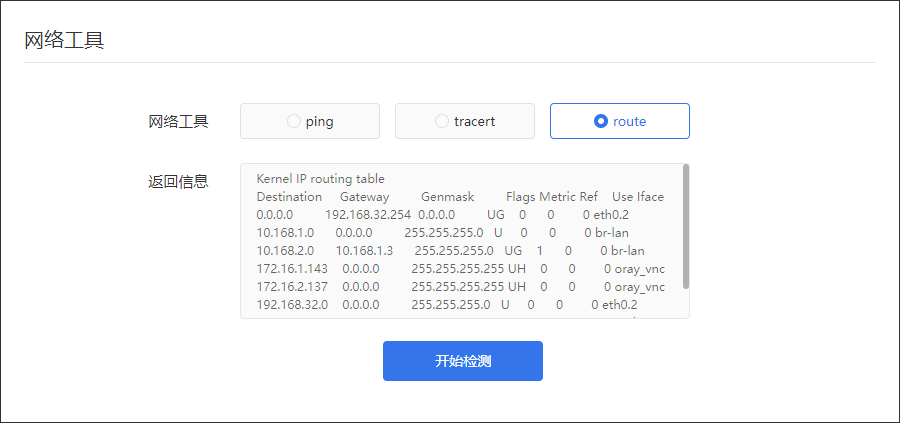Image resolution: width=900 pixels, height=423 pixels.
Task: Click the scrollbar thumb in 返回信息 box
Action: coord(686,226)
